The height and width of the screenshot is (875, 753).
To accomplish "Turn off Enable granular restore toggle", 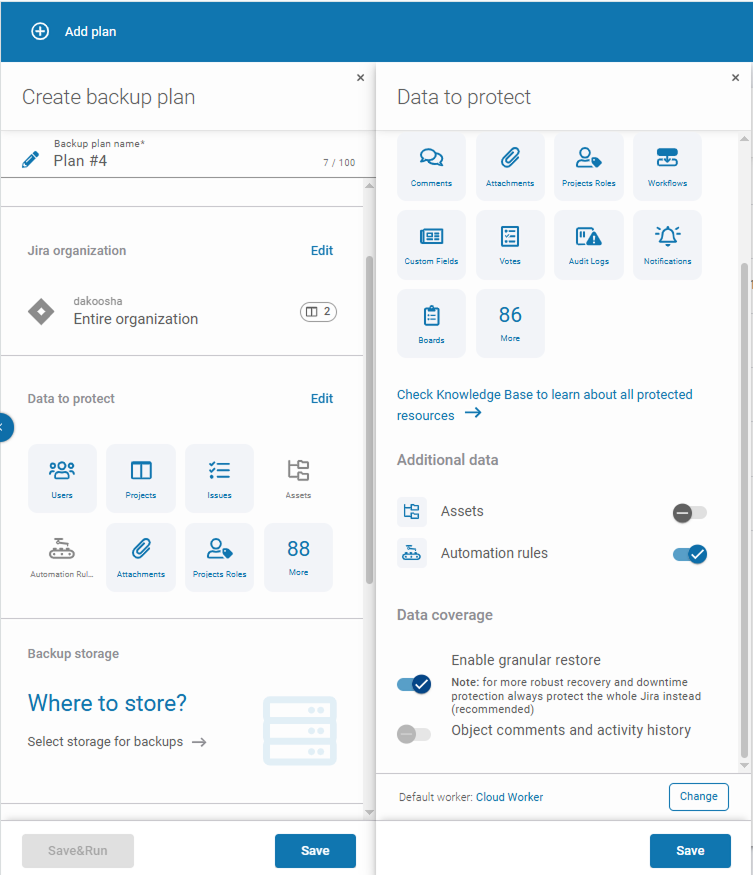I will coord(414,684).
